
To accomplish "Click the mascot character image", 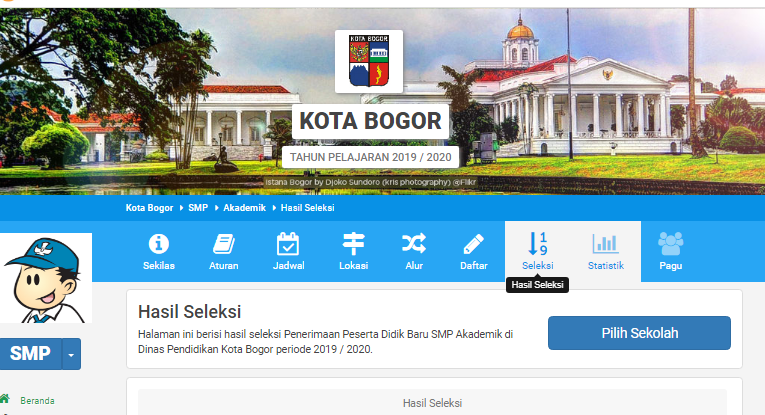I will click(46, 278).
